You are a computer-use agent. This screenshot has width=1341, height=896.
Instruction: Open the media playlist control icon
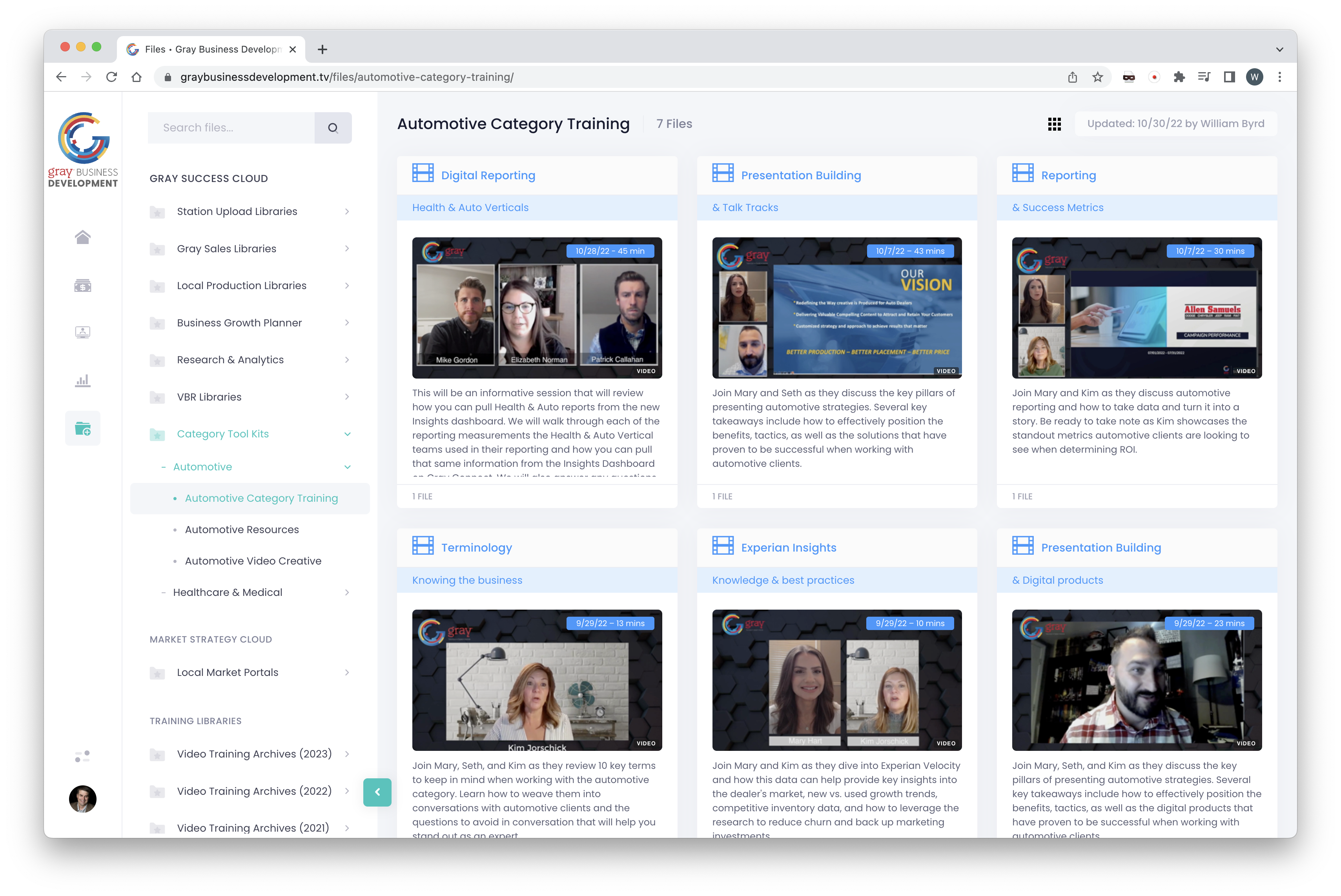pos(1204,77)
